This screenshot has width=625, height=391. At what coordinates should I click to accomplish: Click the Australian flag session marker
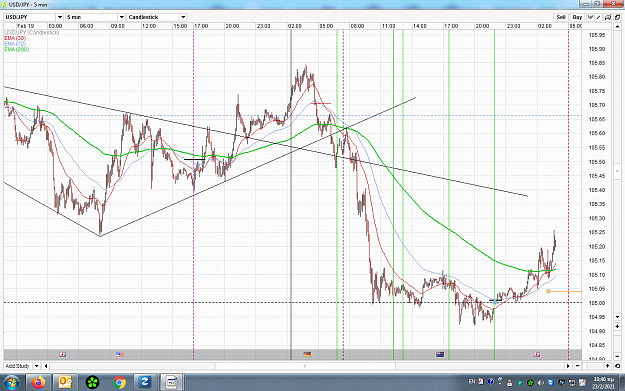pyautogui.click(x=440, y=354)
